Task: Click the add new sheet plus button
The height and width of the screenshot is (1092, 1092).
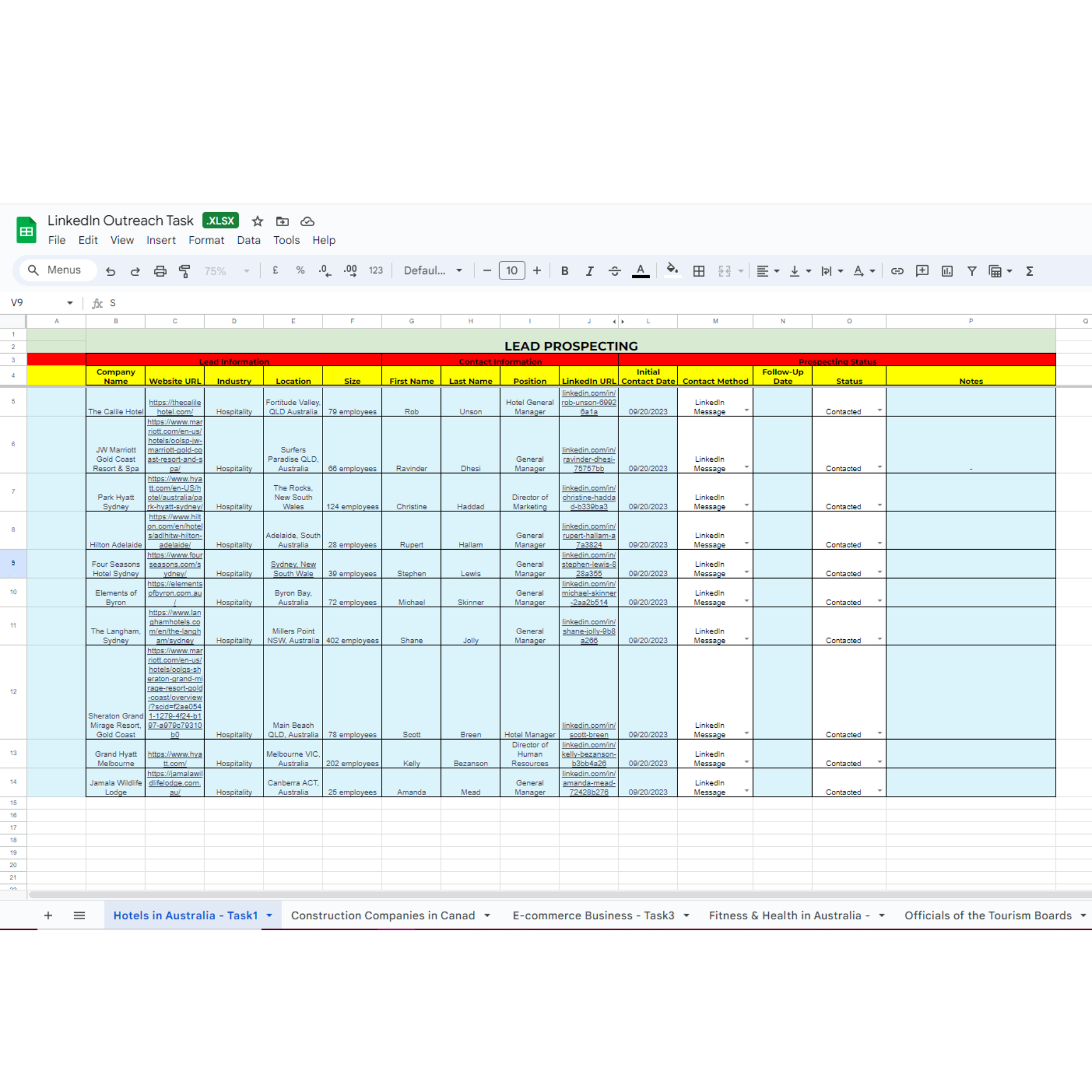Action: [48, 915]
